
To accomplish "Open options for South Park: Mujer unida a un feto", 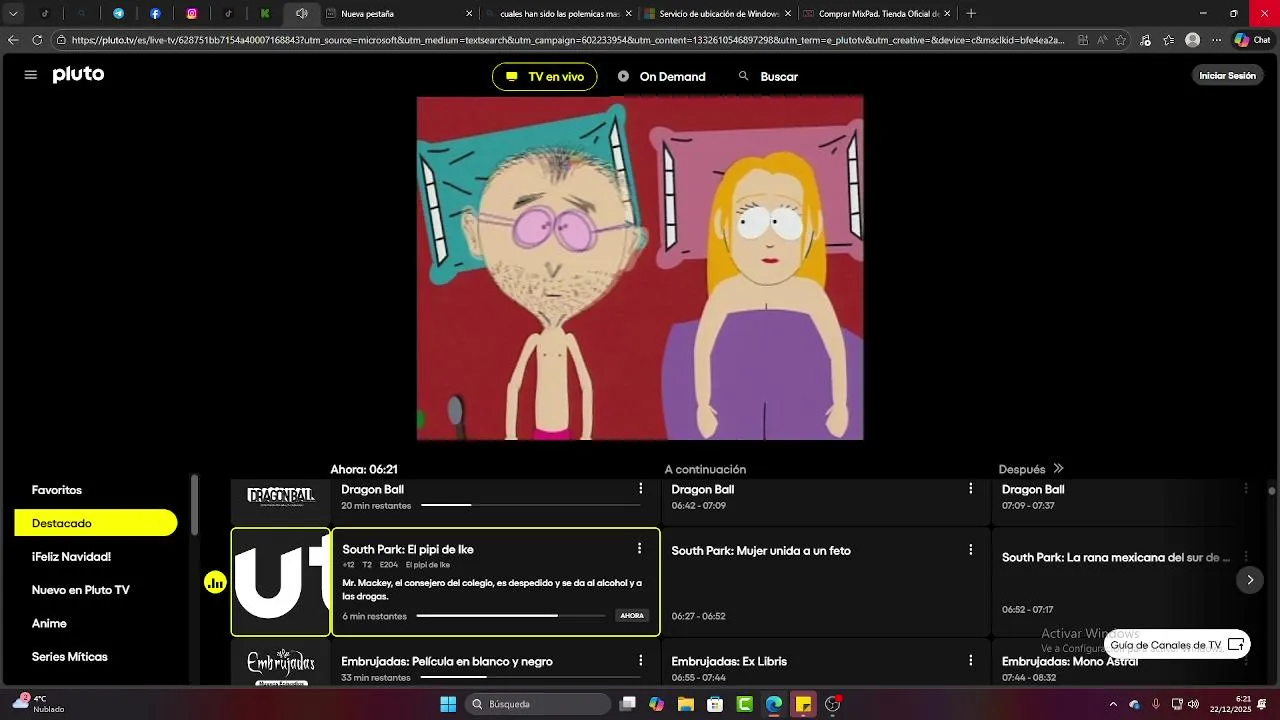I will (970, 550).
